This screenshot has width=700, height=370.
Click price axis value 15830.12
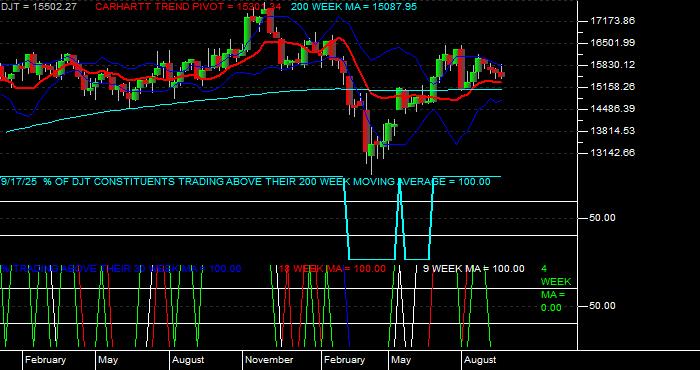click(x=612, y=65)
